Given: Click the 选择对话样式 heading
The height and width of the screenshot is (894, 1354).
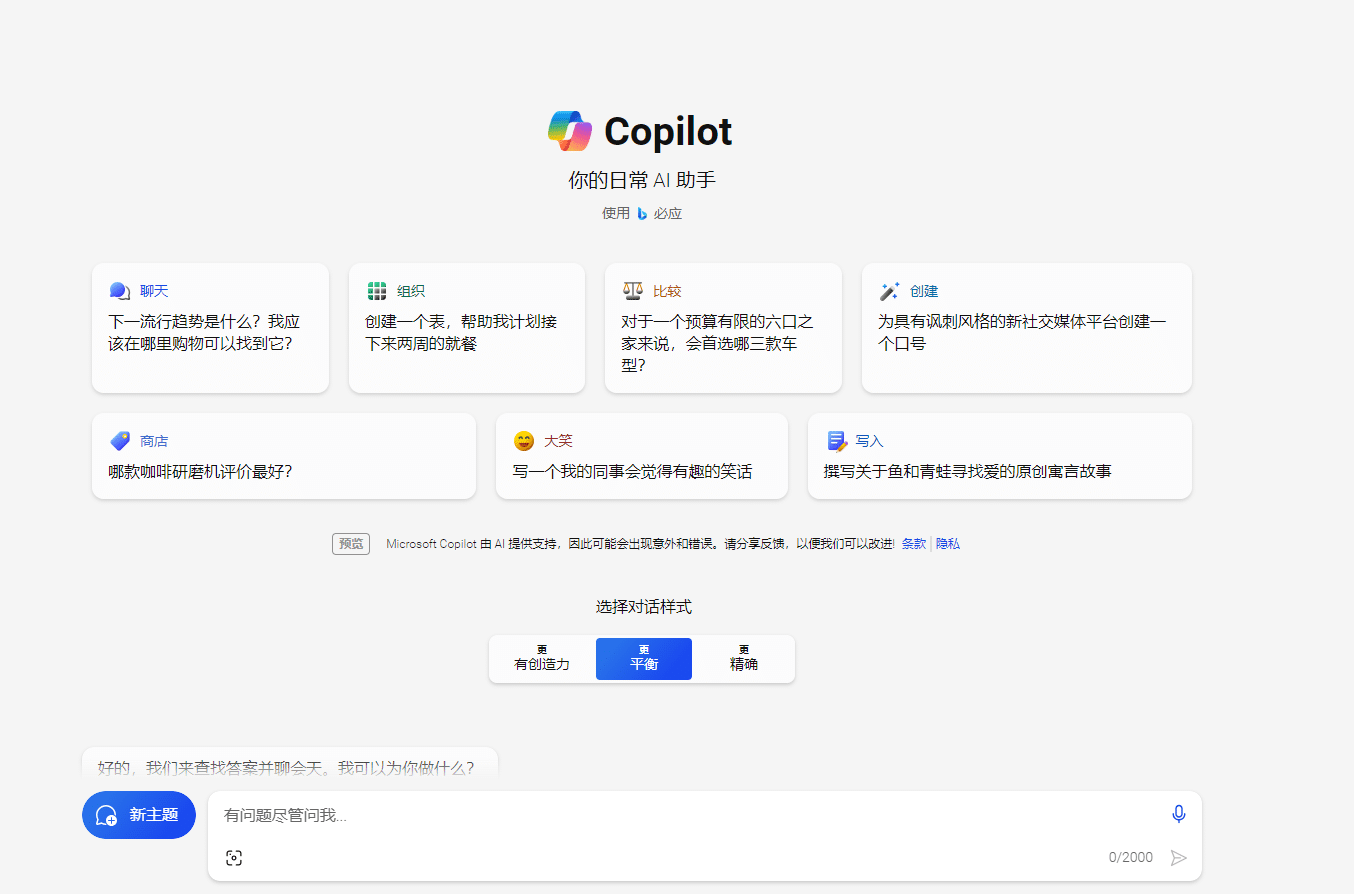Looking at the screenshot, I should pyautogui.click(x=644, y=607).
